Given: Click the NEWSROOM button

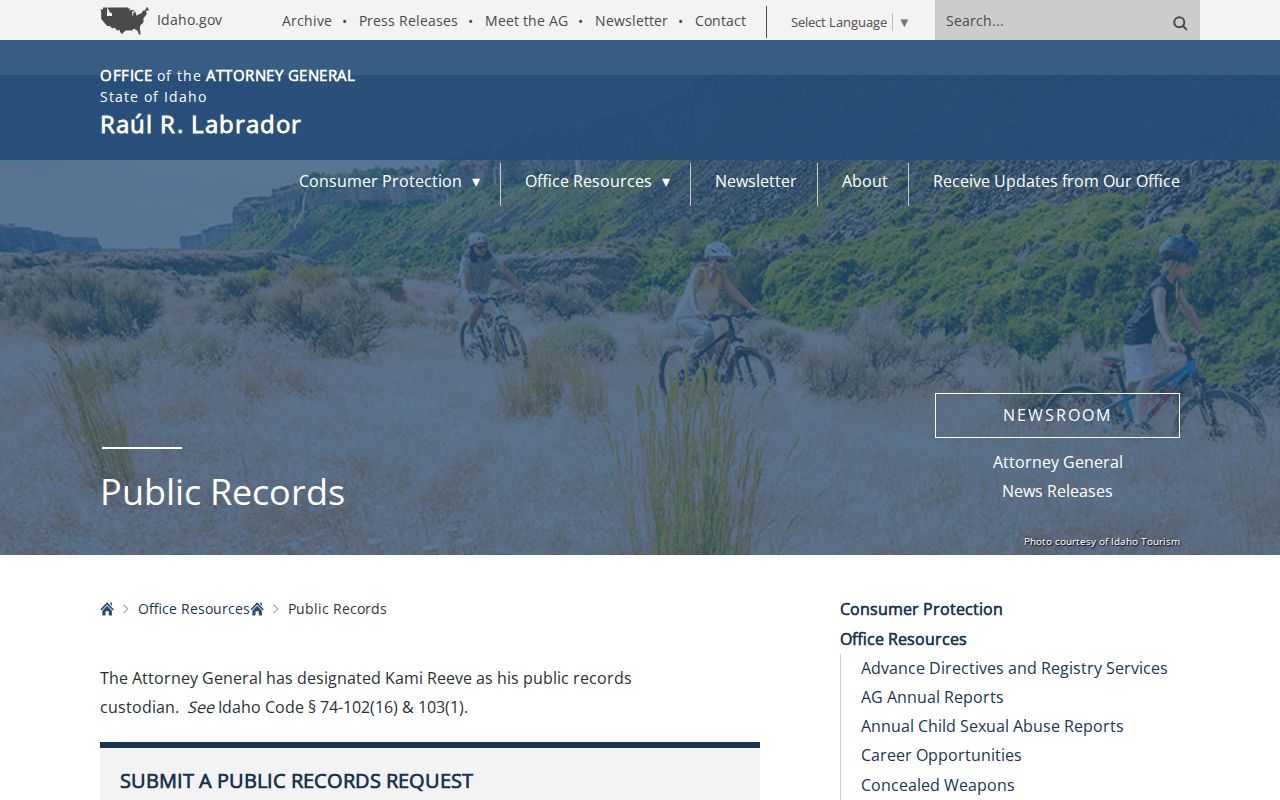Looking at the screenshot, I should [1057, 415].
